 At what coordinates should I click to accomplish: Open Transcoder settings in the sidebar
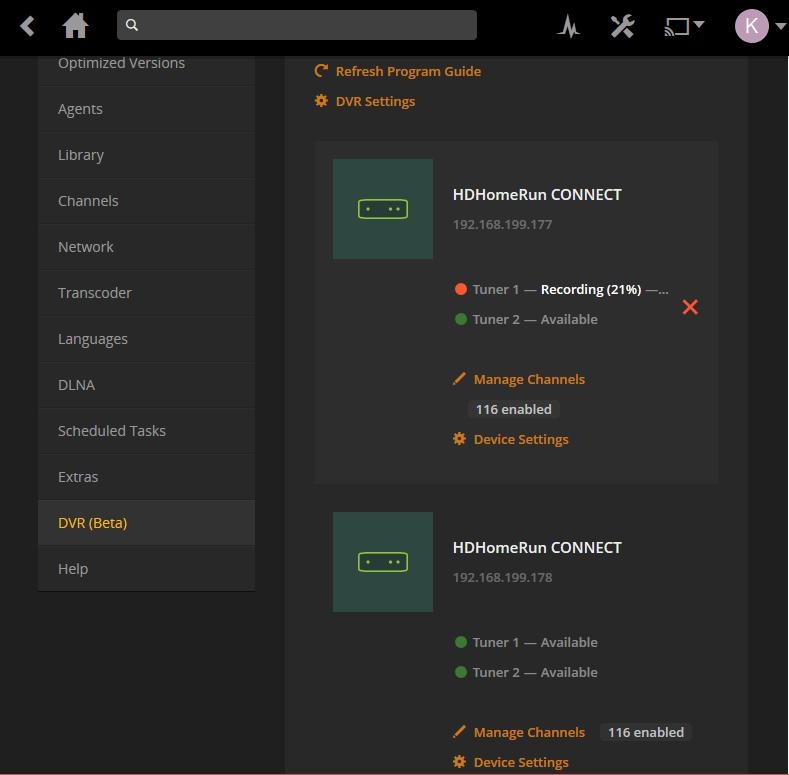[x=146, y=293]
